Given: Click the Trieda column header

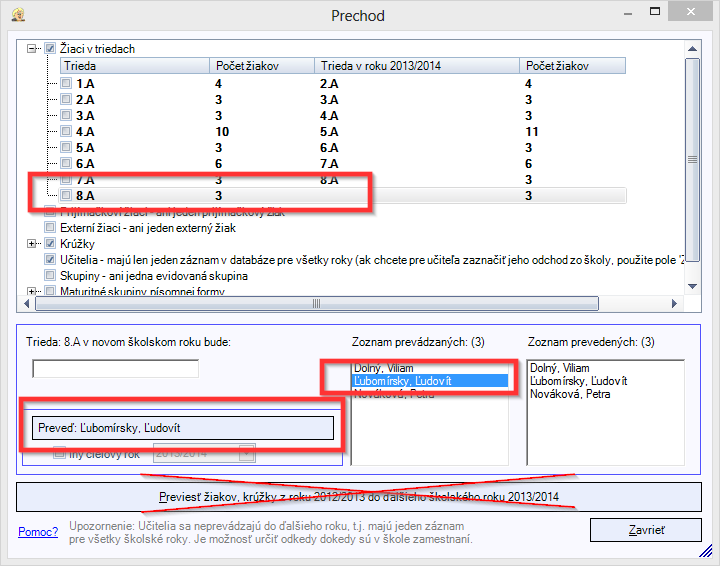Looking at the screenshot, I should (x=135, y=66).
